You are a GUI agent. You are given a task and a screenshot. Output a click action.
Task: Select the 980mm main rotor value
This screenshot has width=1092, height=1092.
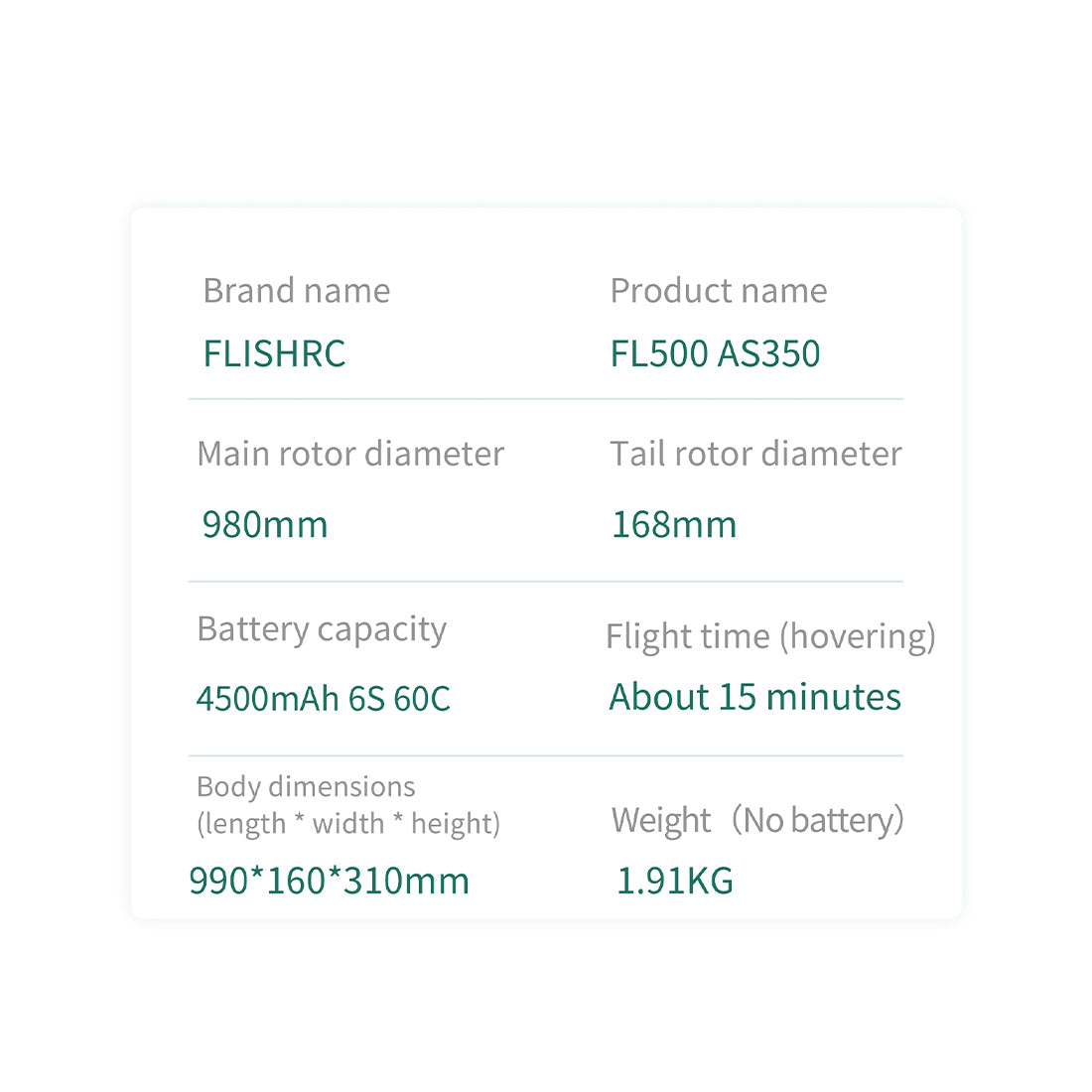[264, 524]
